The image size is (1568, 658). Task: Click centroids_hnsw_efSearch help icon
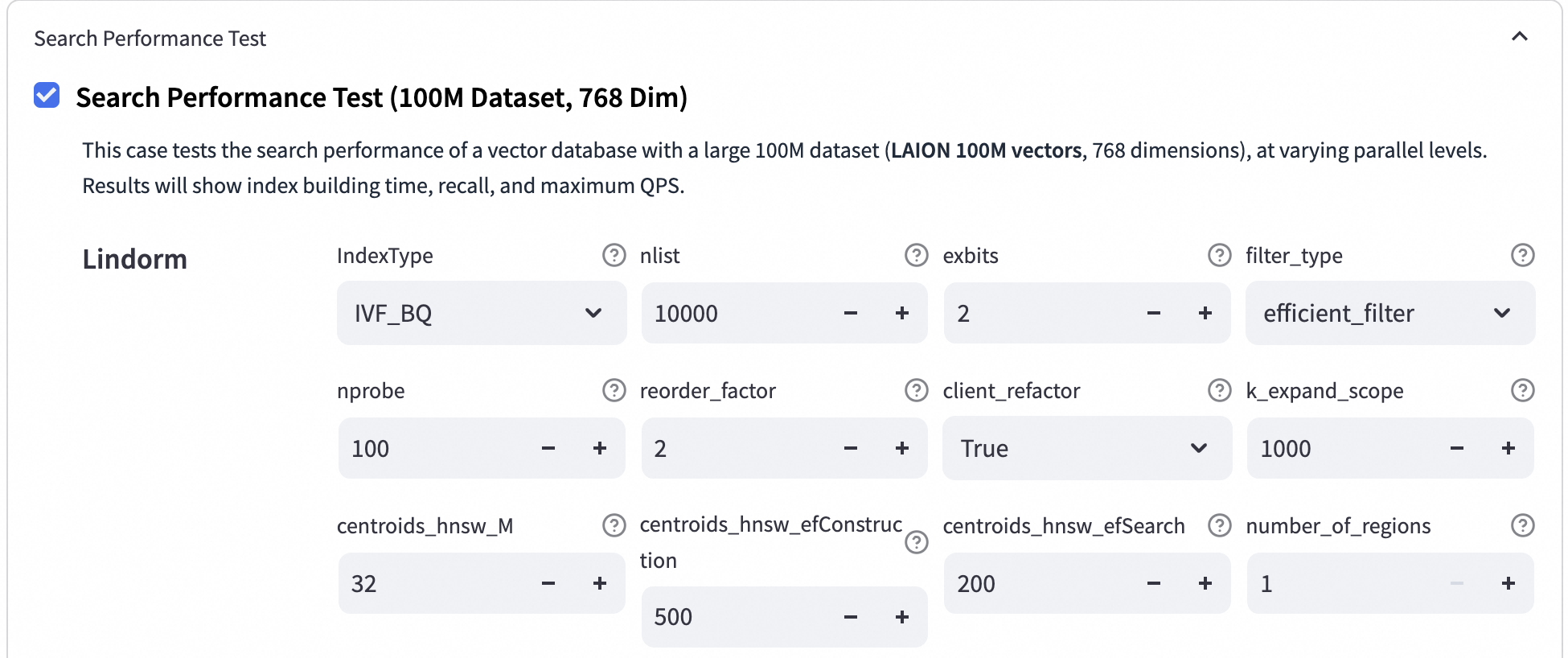tap(1219, 525)
